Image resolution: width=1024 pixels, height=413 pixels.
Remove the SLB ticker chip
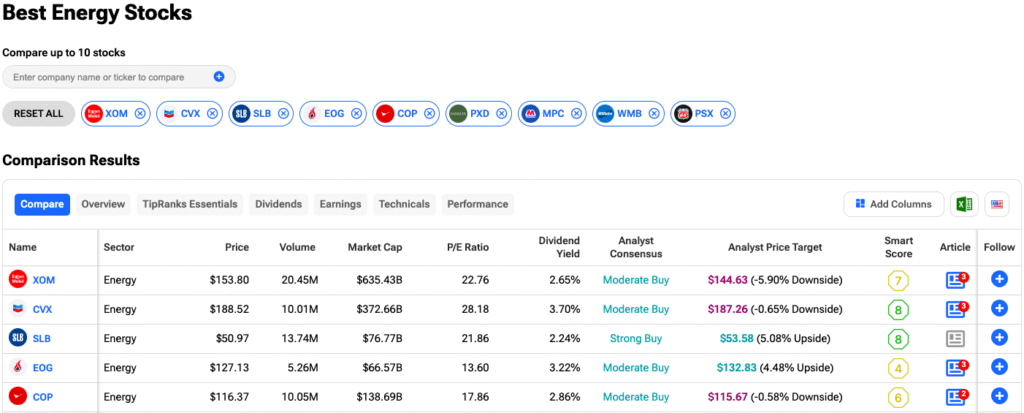[x=283, y=113]
